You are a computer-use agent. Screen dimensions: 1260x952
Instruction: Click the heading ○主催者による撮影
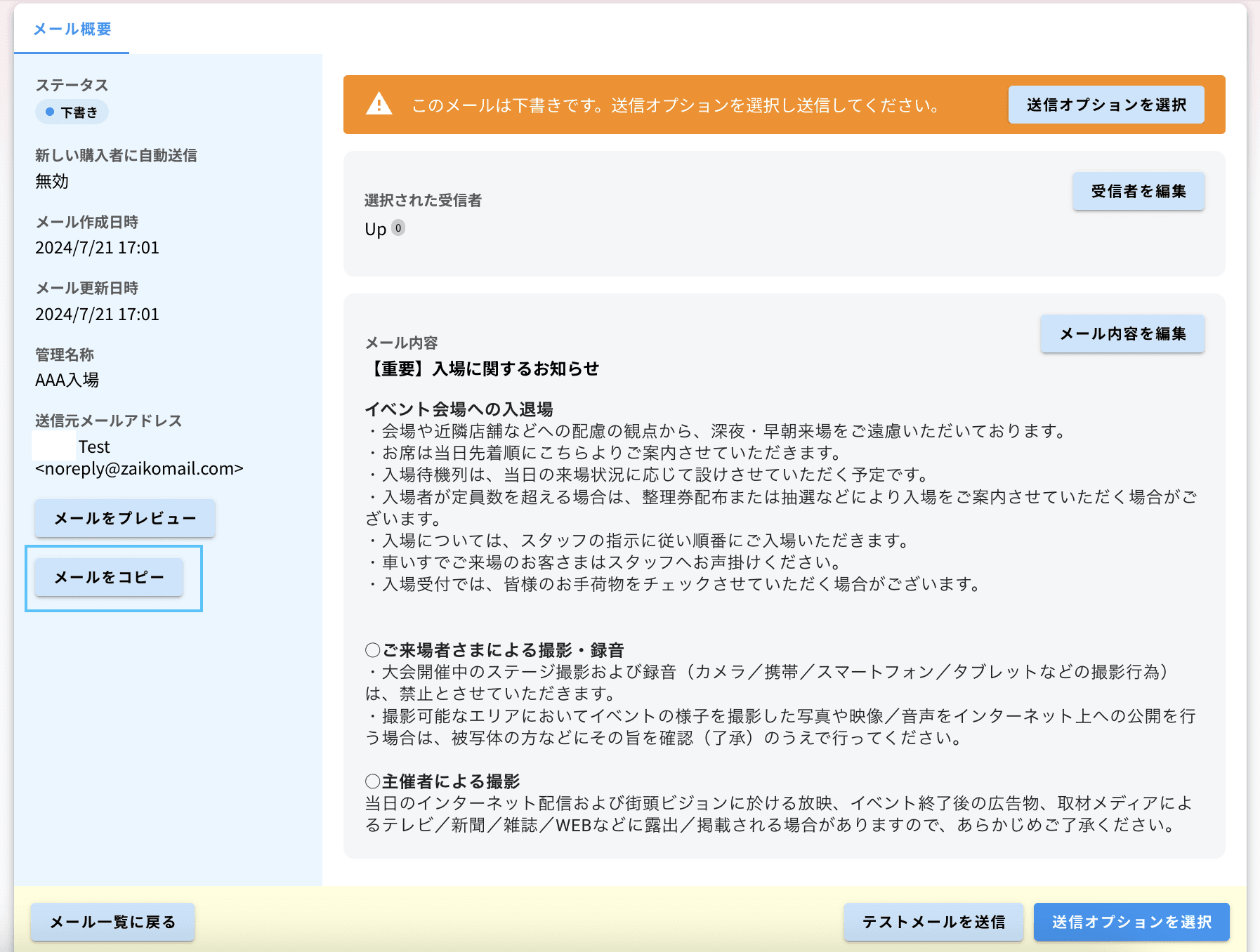442,781
